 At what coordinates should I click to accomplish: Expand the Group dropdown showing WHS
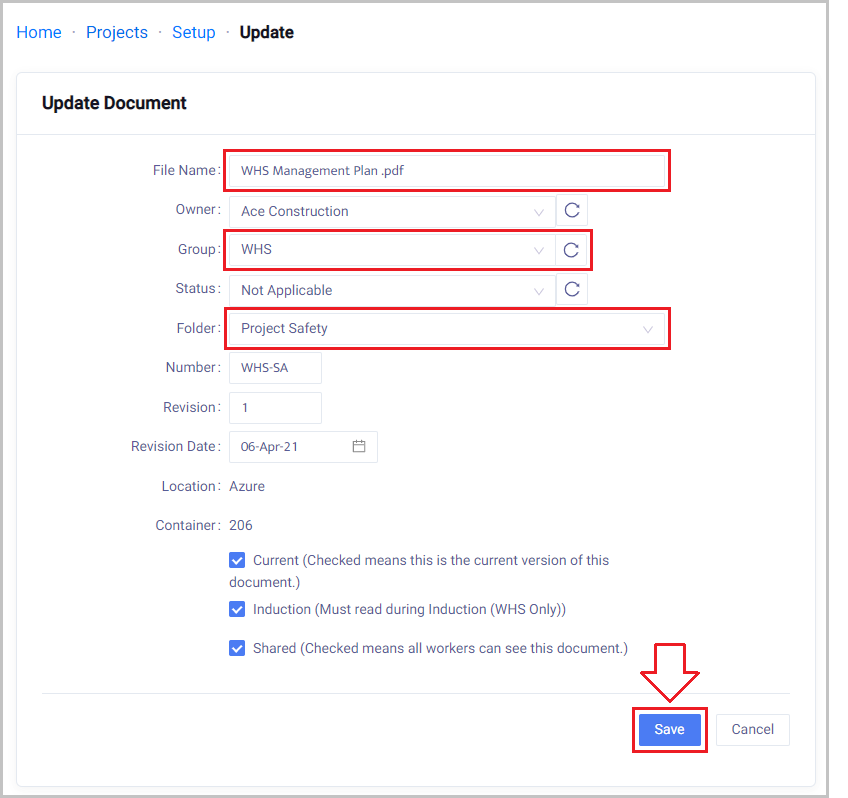392,250
